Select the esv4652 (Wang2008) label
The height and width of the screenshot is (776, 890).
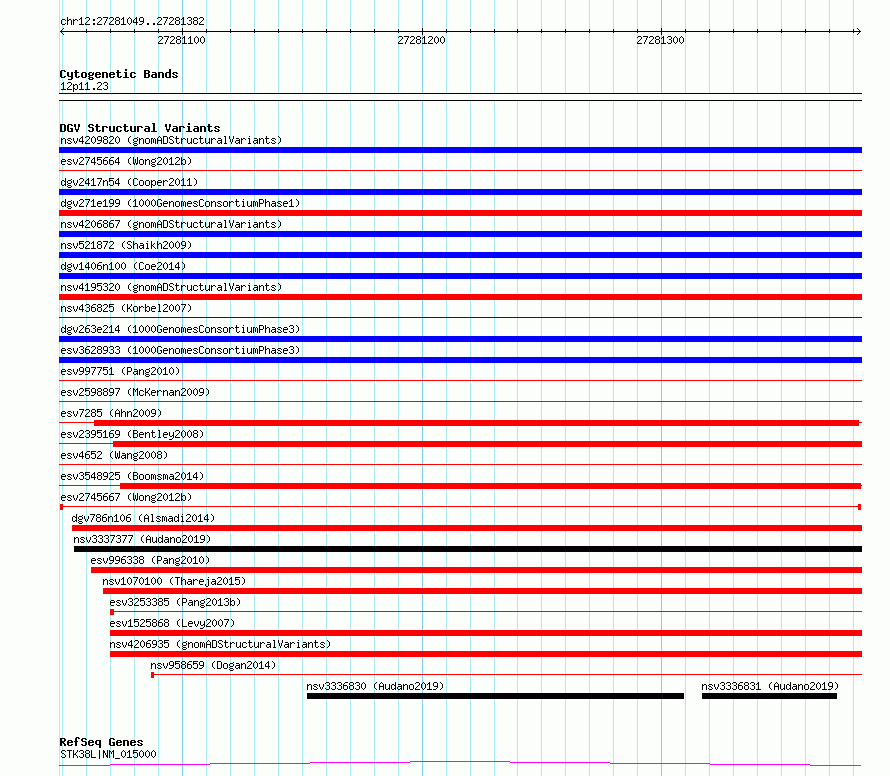(x=114, y=455)
